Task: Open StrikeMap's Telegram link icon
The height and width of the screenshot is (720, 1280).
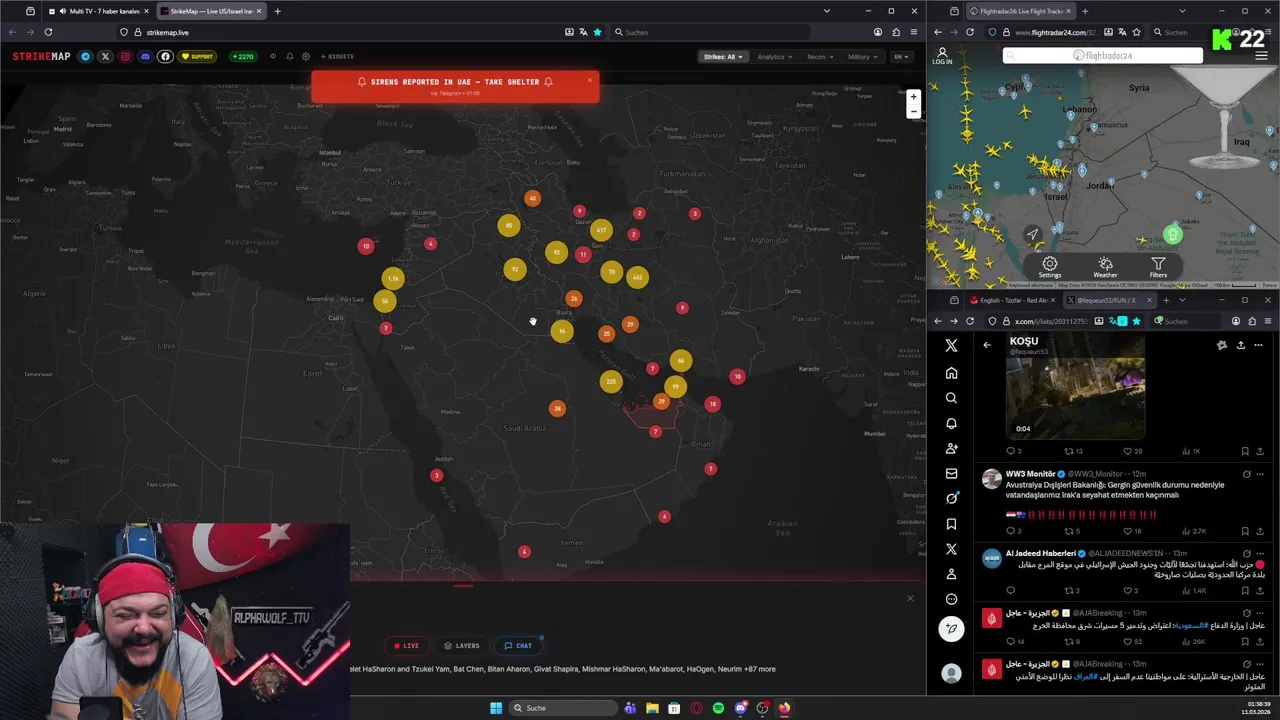Action: [x=85, y=57]
